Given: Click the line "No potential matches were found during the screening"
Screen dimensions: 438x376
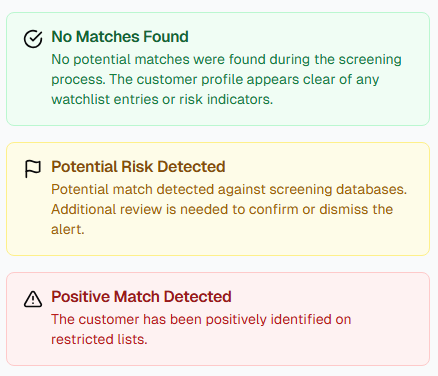Looking at the screenshot, I should click(226, 60).
